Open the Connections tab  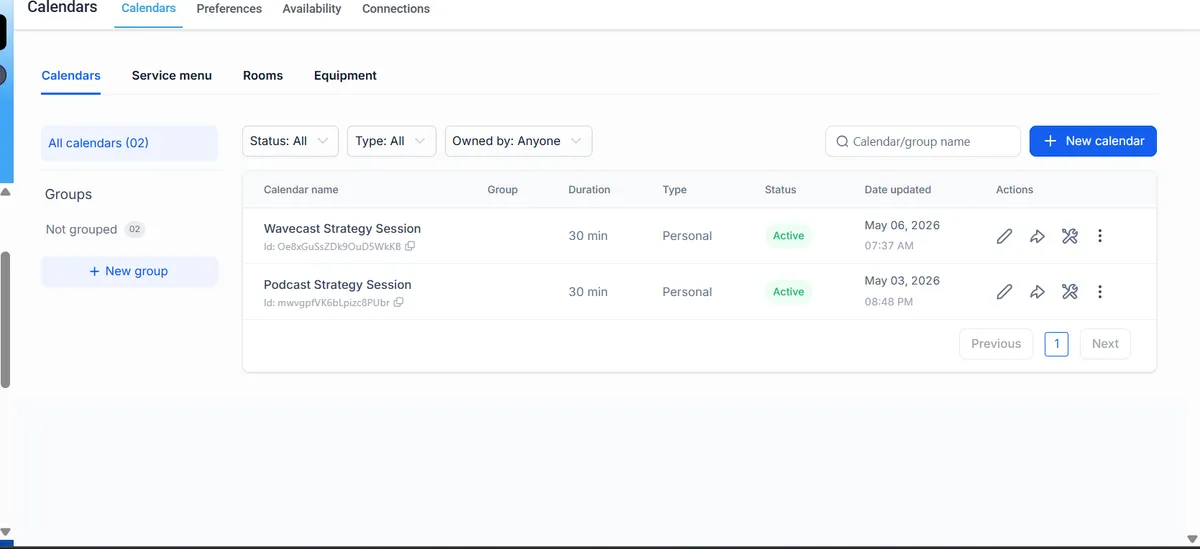pos(396,9)
